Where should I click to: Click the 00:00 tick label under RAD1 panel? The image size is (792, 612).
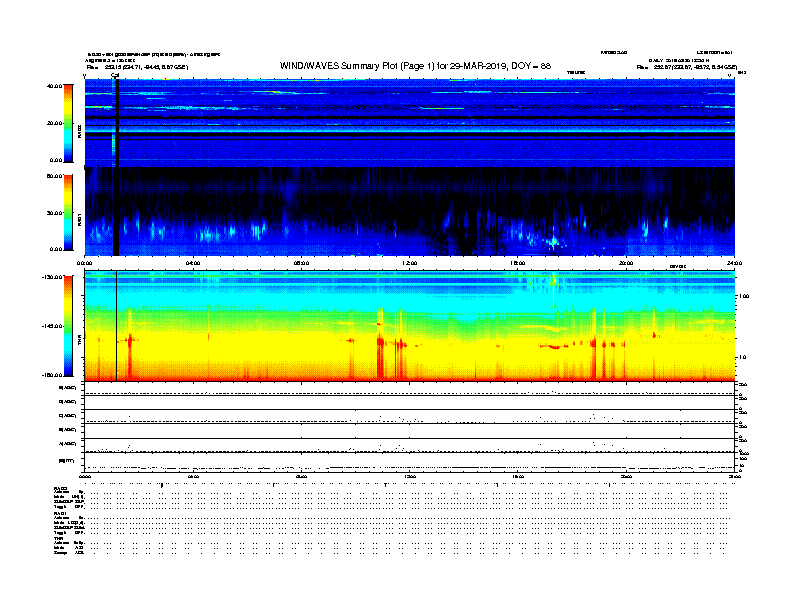click(x=84, y=263)
